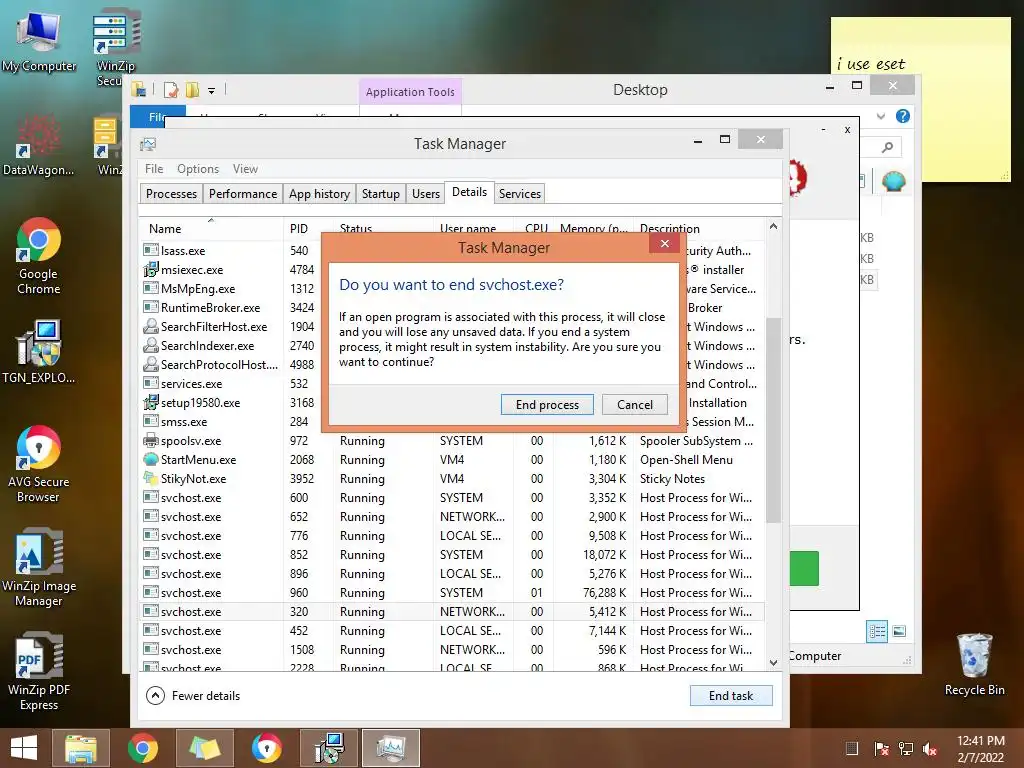Image resolution: width=1024 pixels, height=768 pixels.
Task: Open the Startup tab
Action: pyautogui.click(x=381, y=193)
